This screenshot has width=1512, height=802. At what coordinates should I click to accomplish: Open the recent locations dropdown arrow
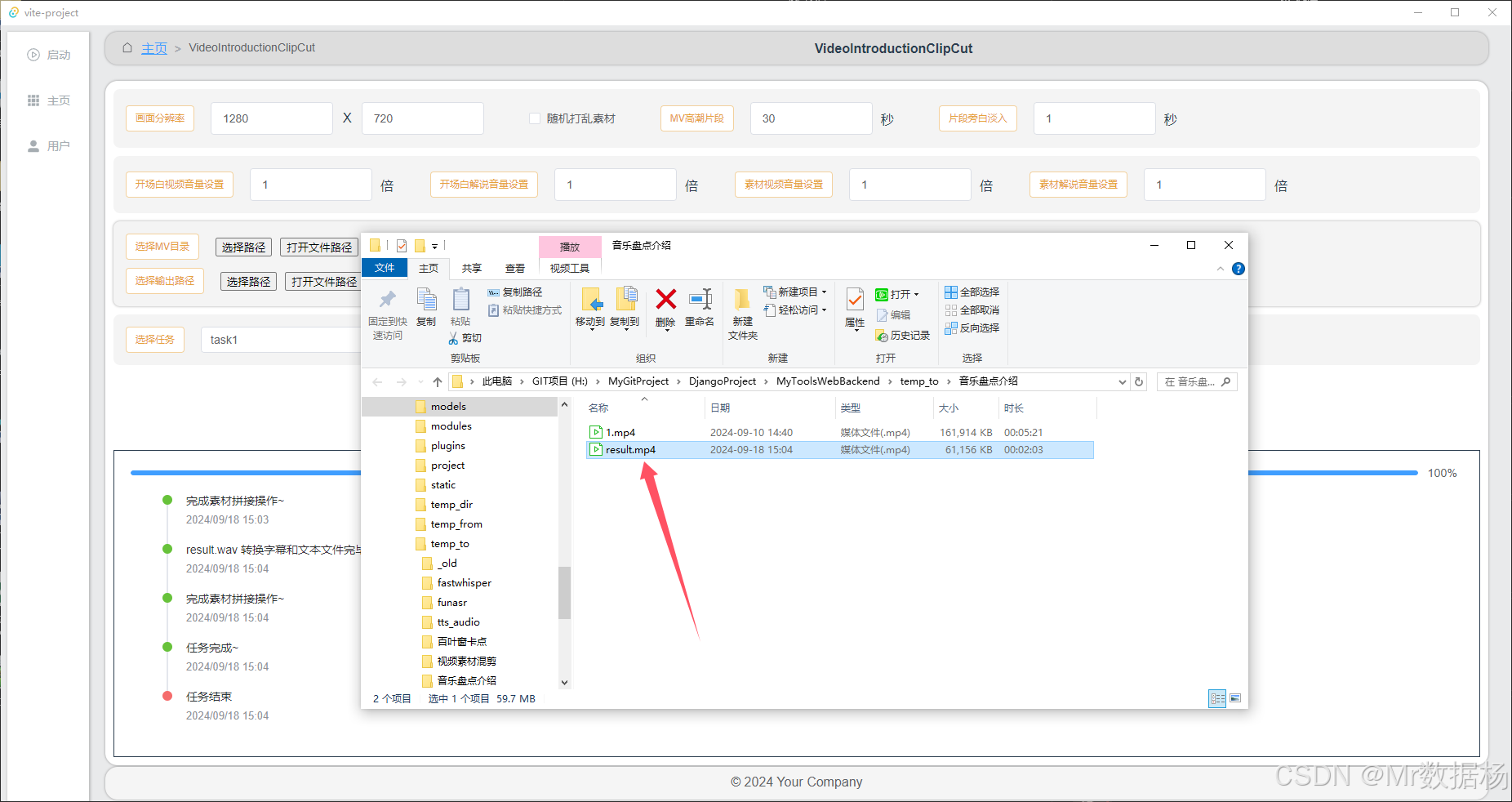coord(420,381)
